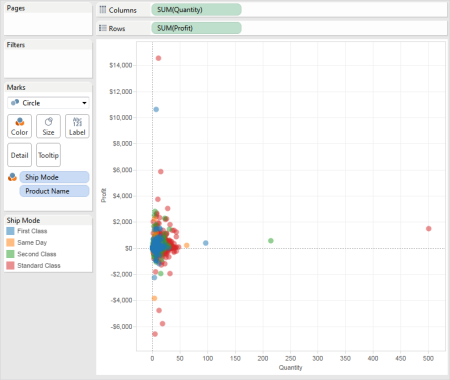
Task: Click the Tooltip button in Marks card
Action: click(x=48, y=155)
